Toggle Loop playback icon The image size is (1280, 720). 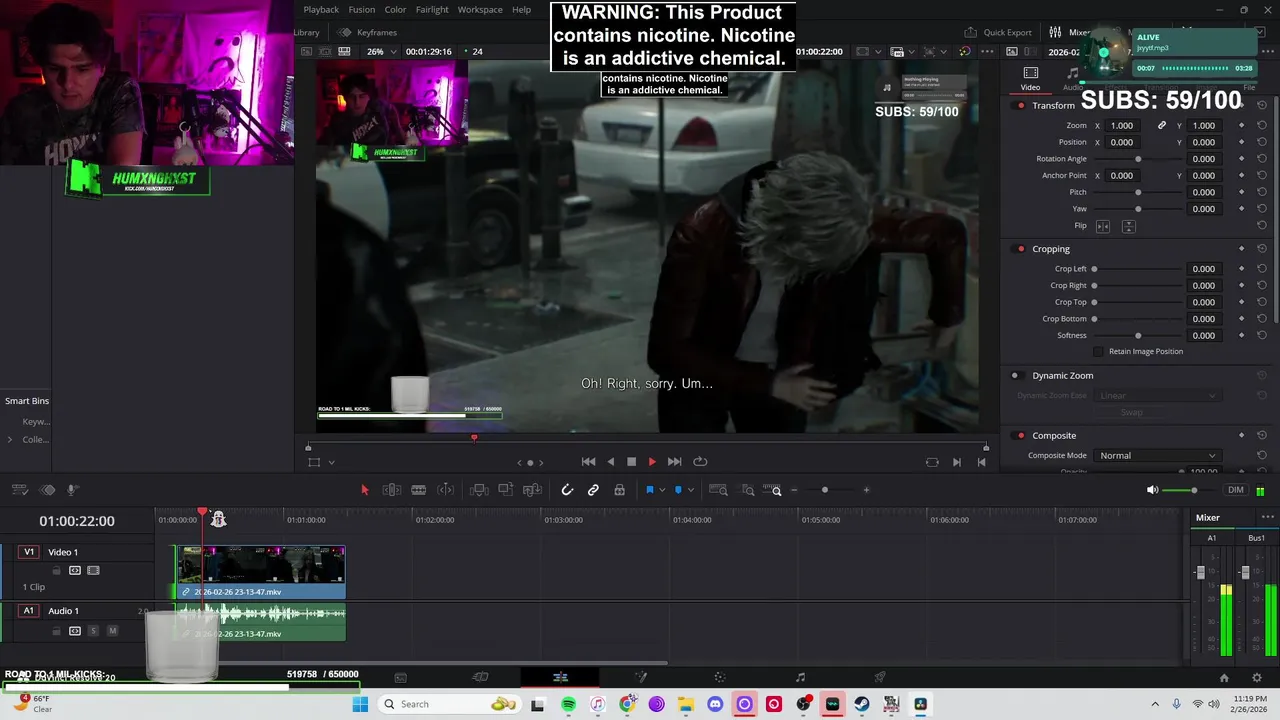pos(700,462)
